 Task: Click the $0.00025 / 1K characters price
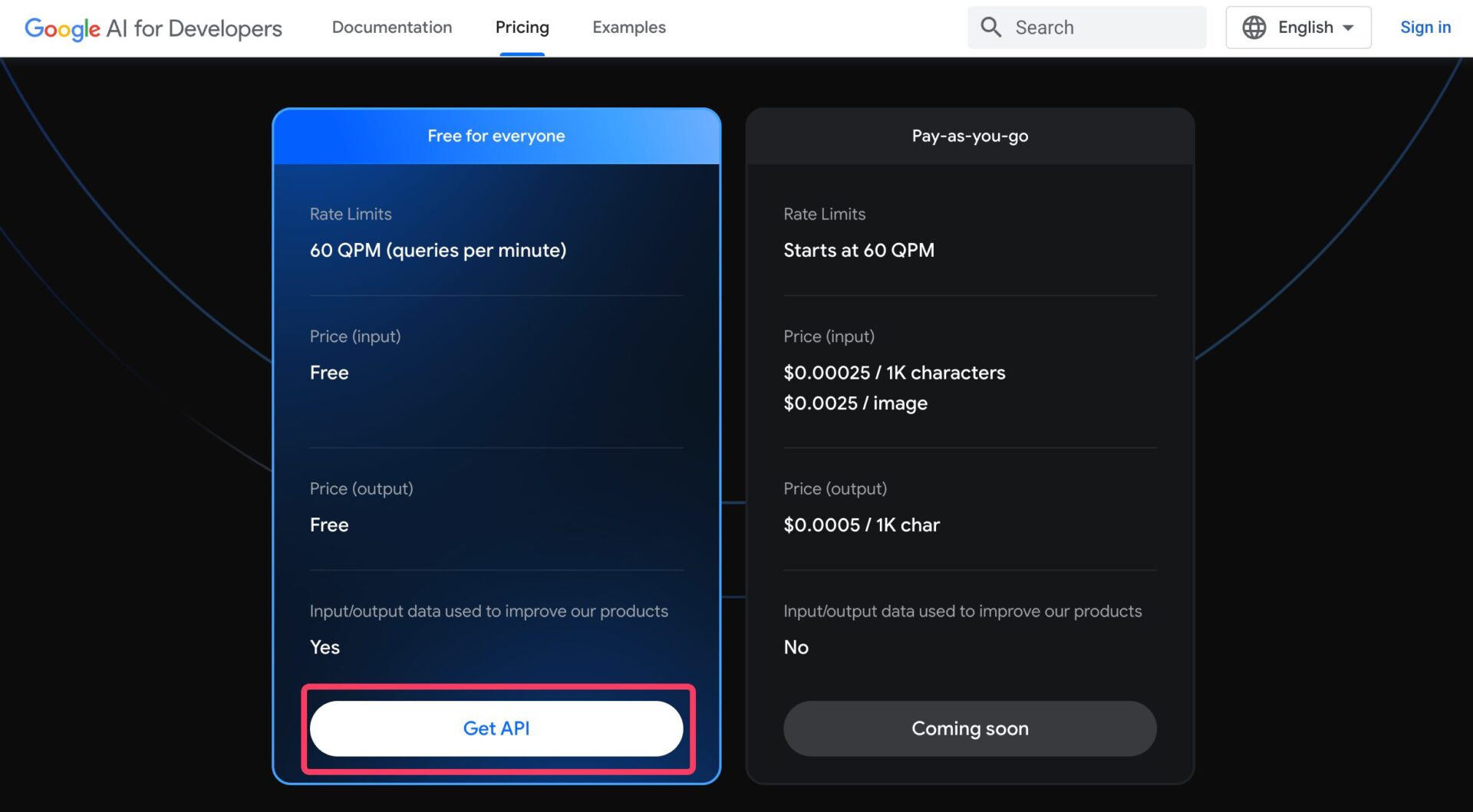point(894,373)
